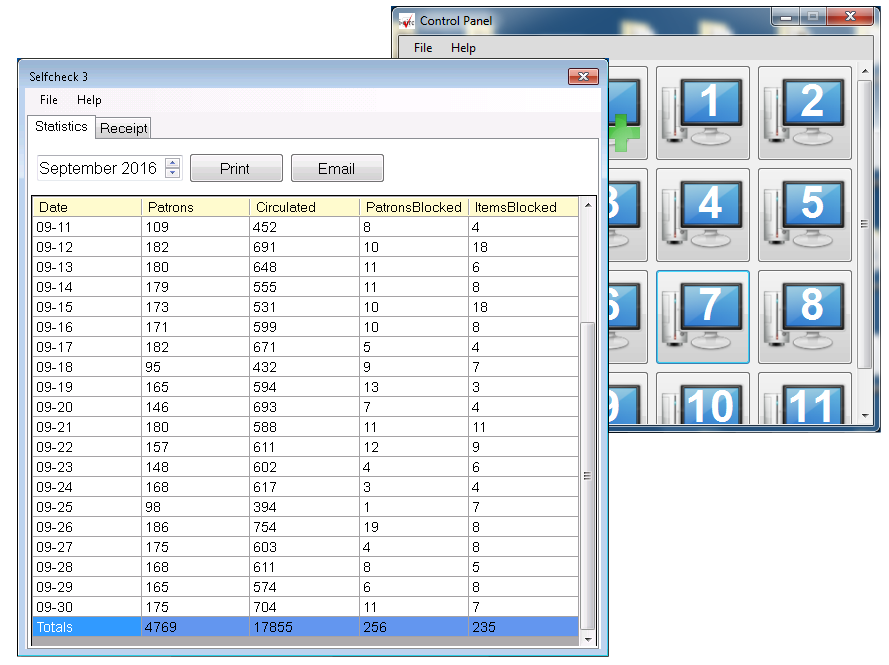This screenshot has width=889, height=665.
Task: Click the Control Panel title bar app icon
Action: coord(407,21)
